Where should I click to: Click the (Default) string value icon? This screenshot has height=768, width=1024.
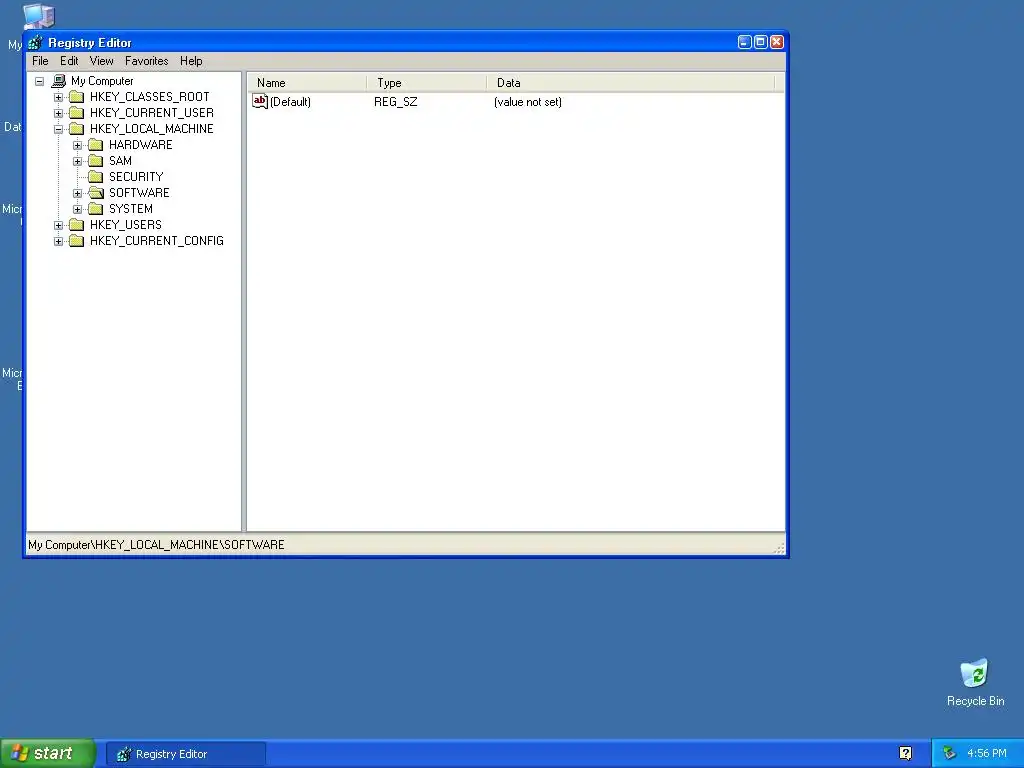[x=260, y=102]
